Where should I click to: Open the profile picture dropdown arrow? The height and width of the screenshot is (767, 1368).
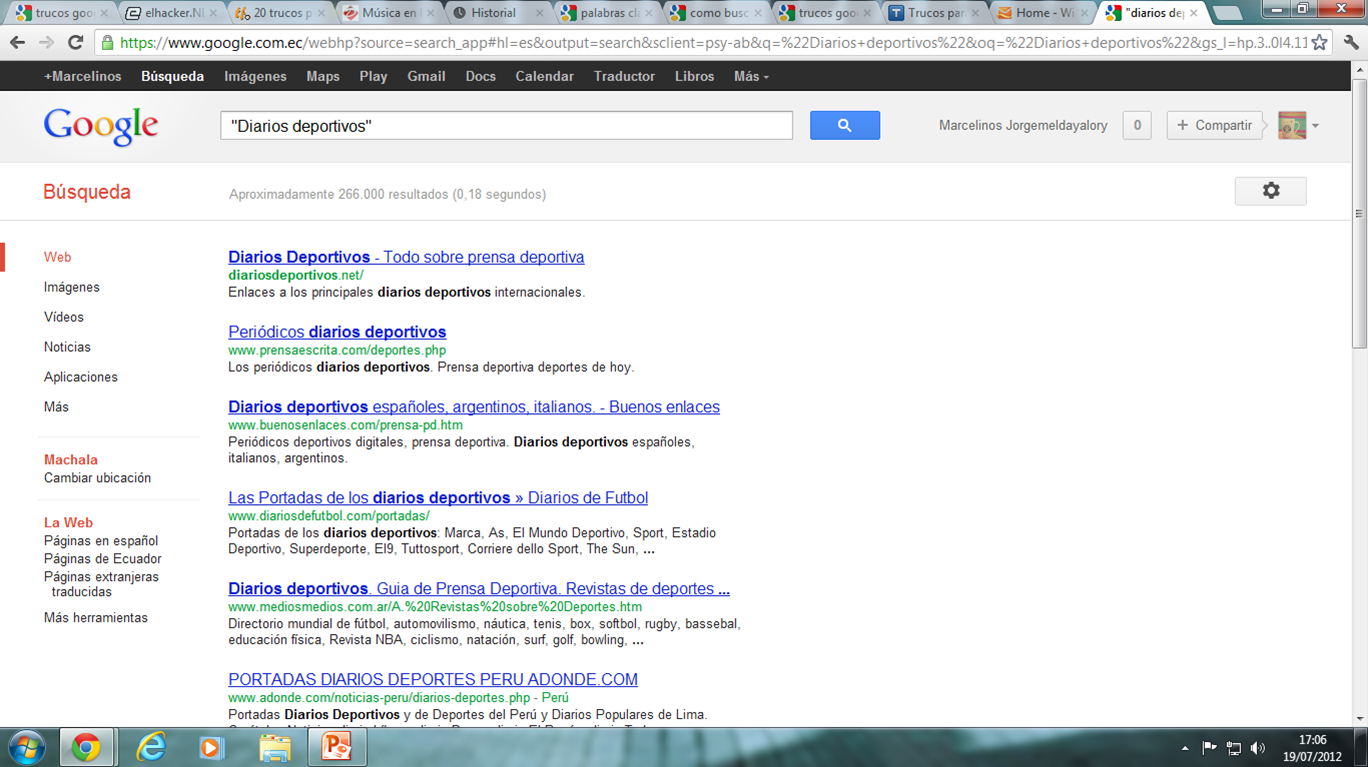coord(1317,126)
